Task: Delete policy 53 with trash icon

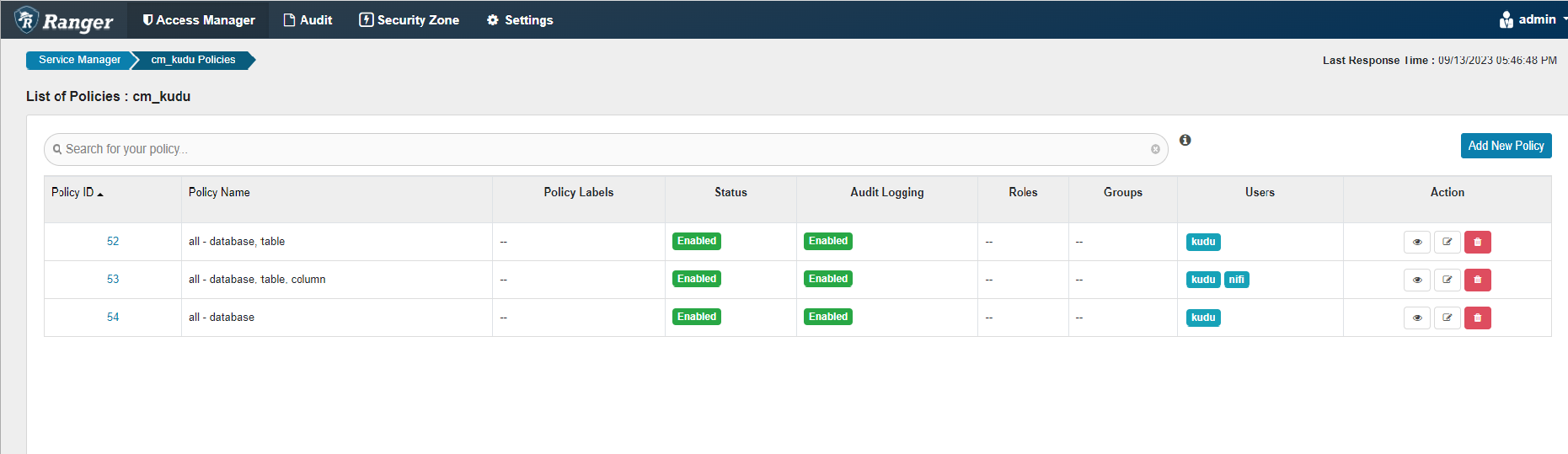Action: click(x=1478, y=280)
